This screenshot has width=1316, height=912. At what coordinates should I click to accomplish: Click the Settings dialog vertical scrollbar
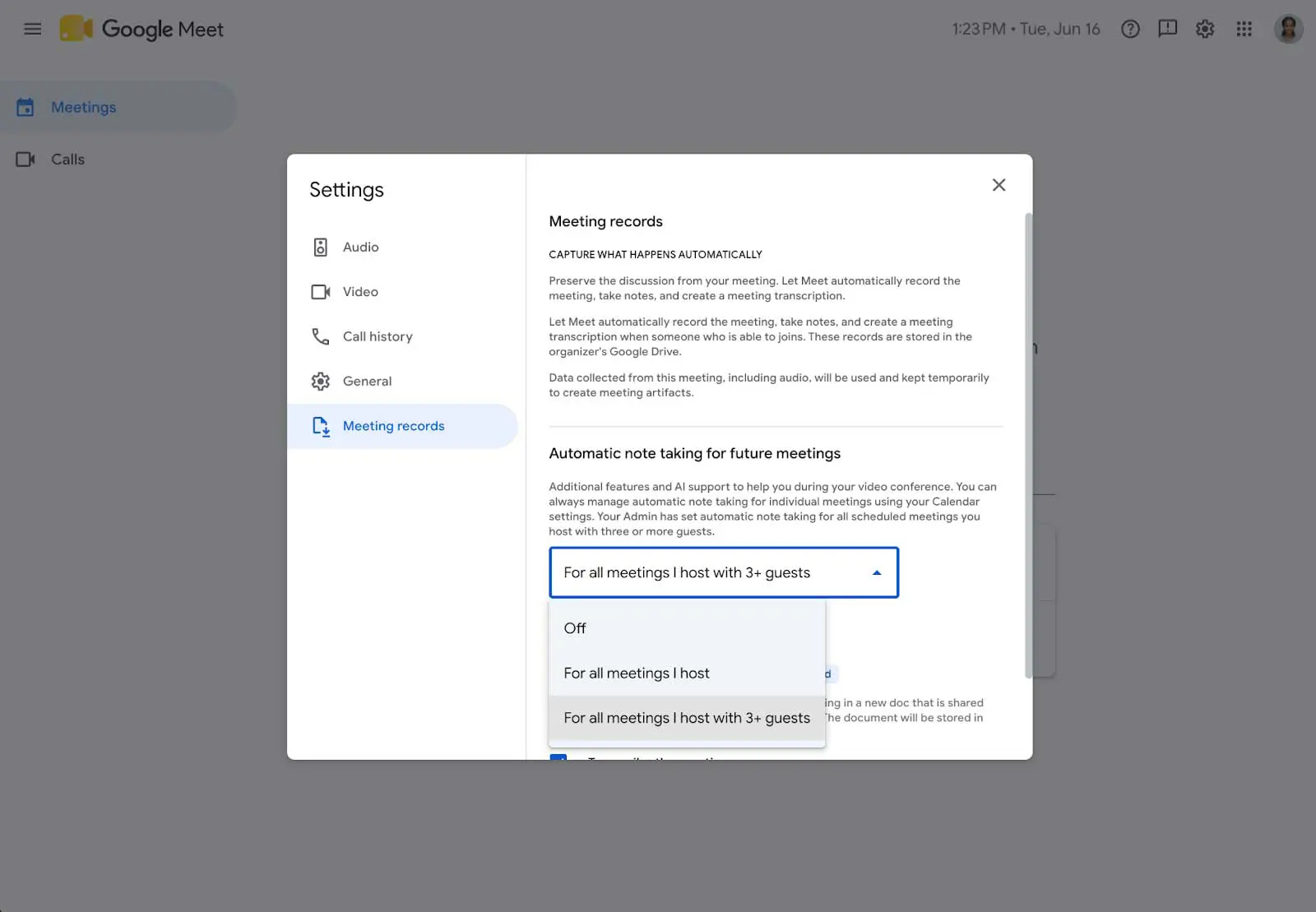coord(1028,446)
